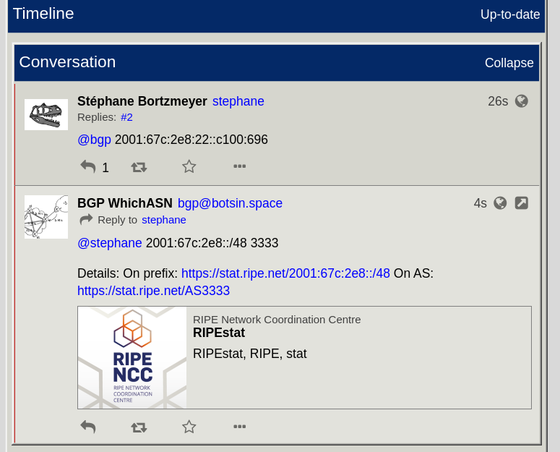560x452 pixels.
Task: Open the RIPEstat card title
Action: pyautogui.click(x=219, y=333)
